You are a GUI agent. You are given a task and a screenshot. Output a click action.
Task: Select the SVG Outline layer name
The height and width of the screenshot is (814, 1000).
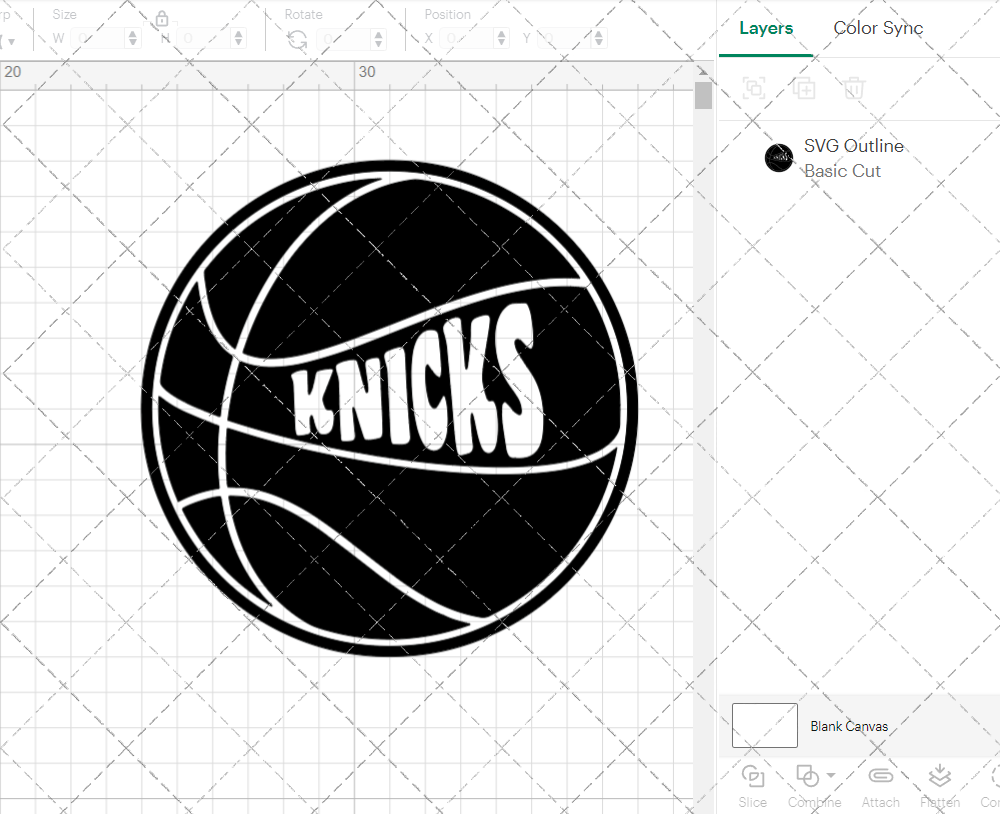[853, 146]
